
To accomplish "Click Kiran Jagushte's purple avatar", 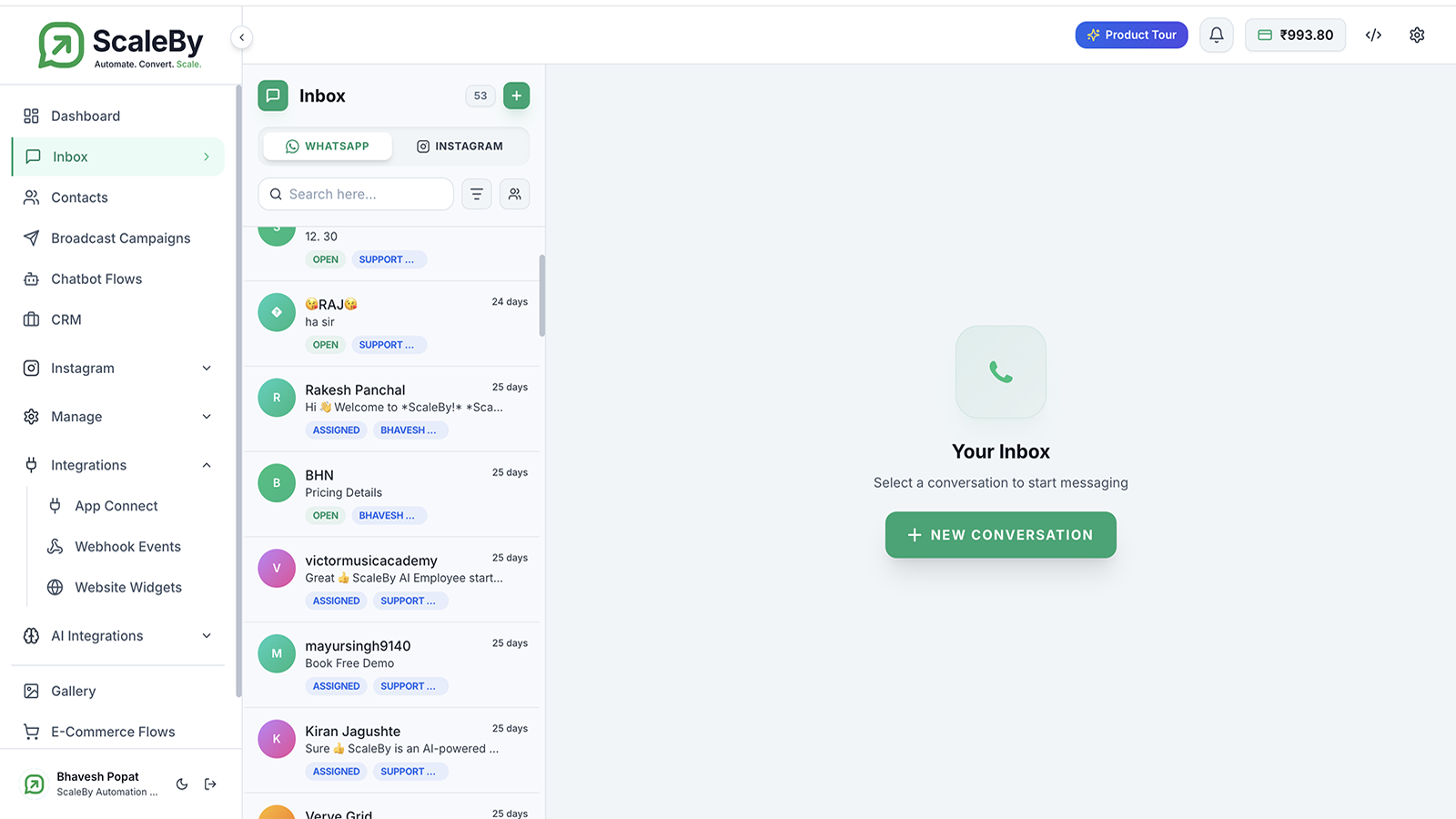I will pyautogui.click(x=277, y=739).
